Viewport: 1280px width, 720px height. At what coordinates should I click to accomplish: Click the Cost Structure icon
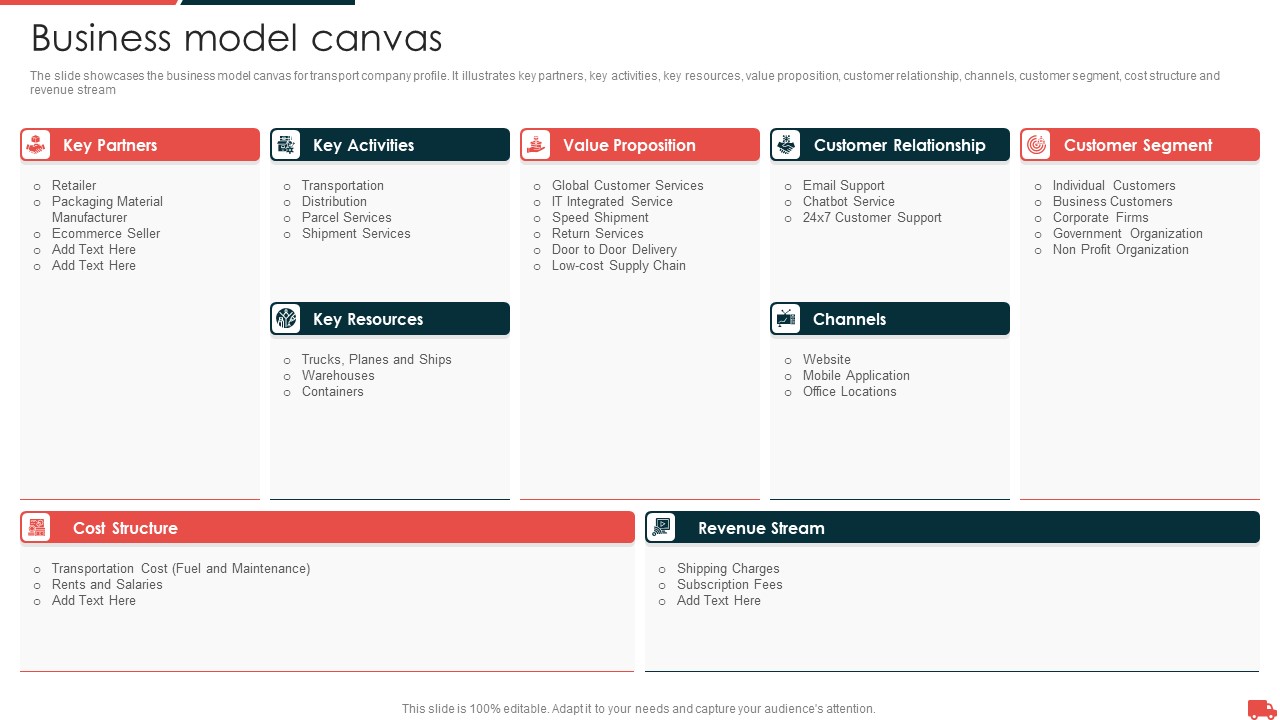(x=36, y=528)
